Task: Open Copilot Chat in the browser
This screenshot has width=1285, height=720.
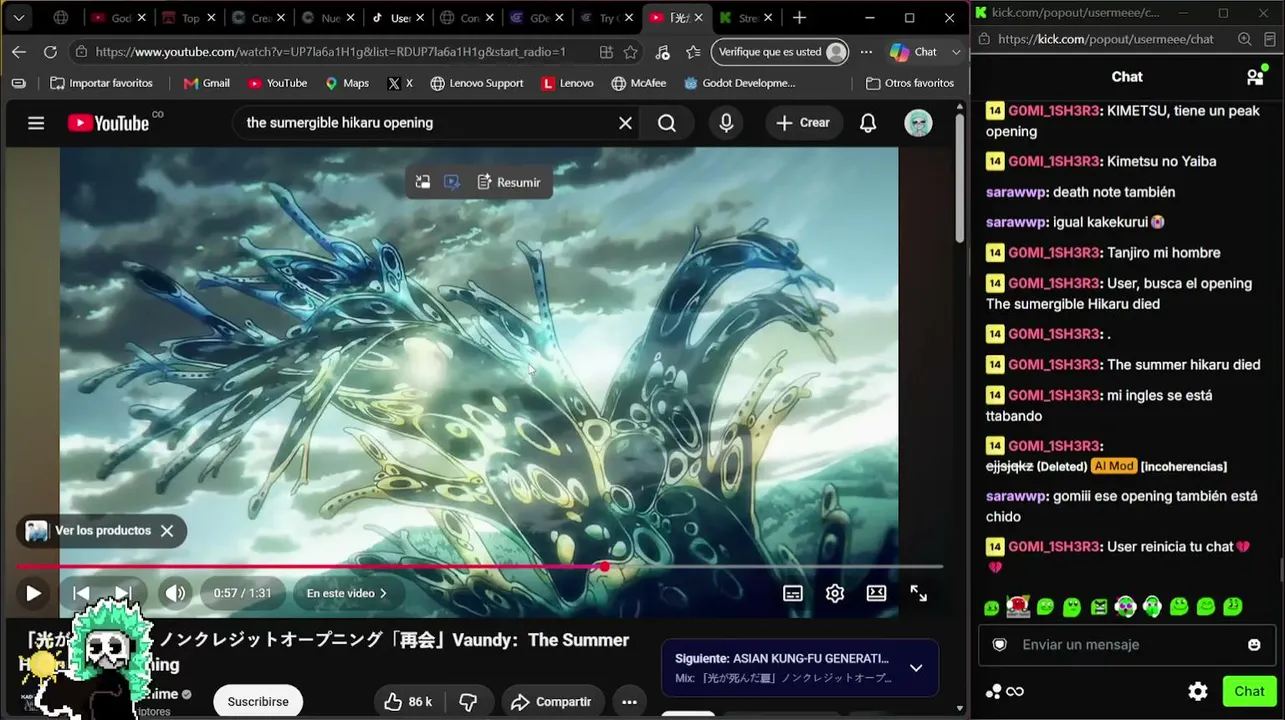Action: click(913, 52)
